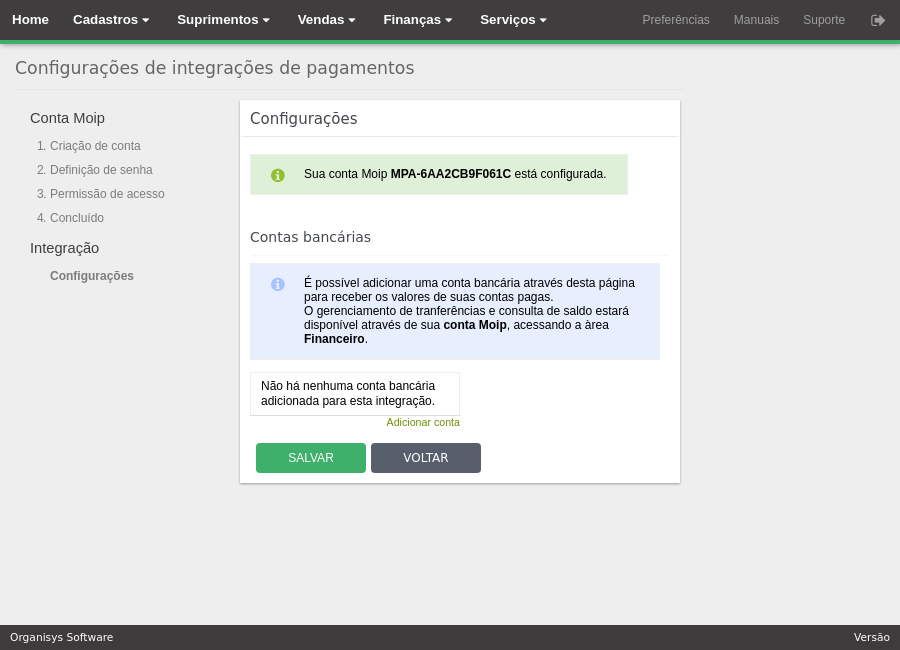Click the 'Não há nenhuma conta bancária' message
This screenshot has height=650, width=900.
355,393
